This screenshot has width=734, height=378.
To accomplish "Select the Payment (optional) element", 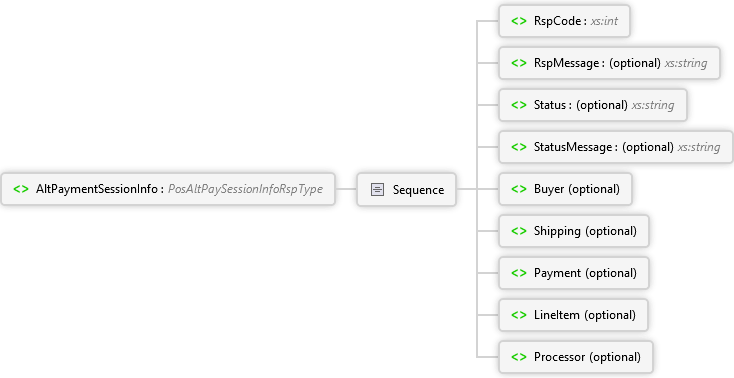I will coord(574,273).
